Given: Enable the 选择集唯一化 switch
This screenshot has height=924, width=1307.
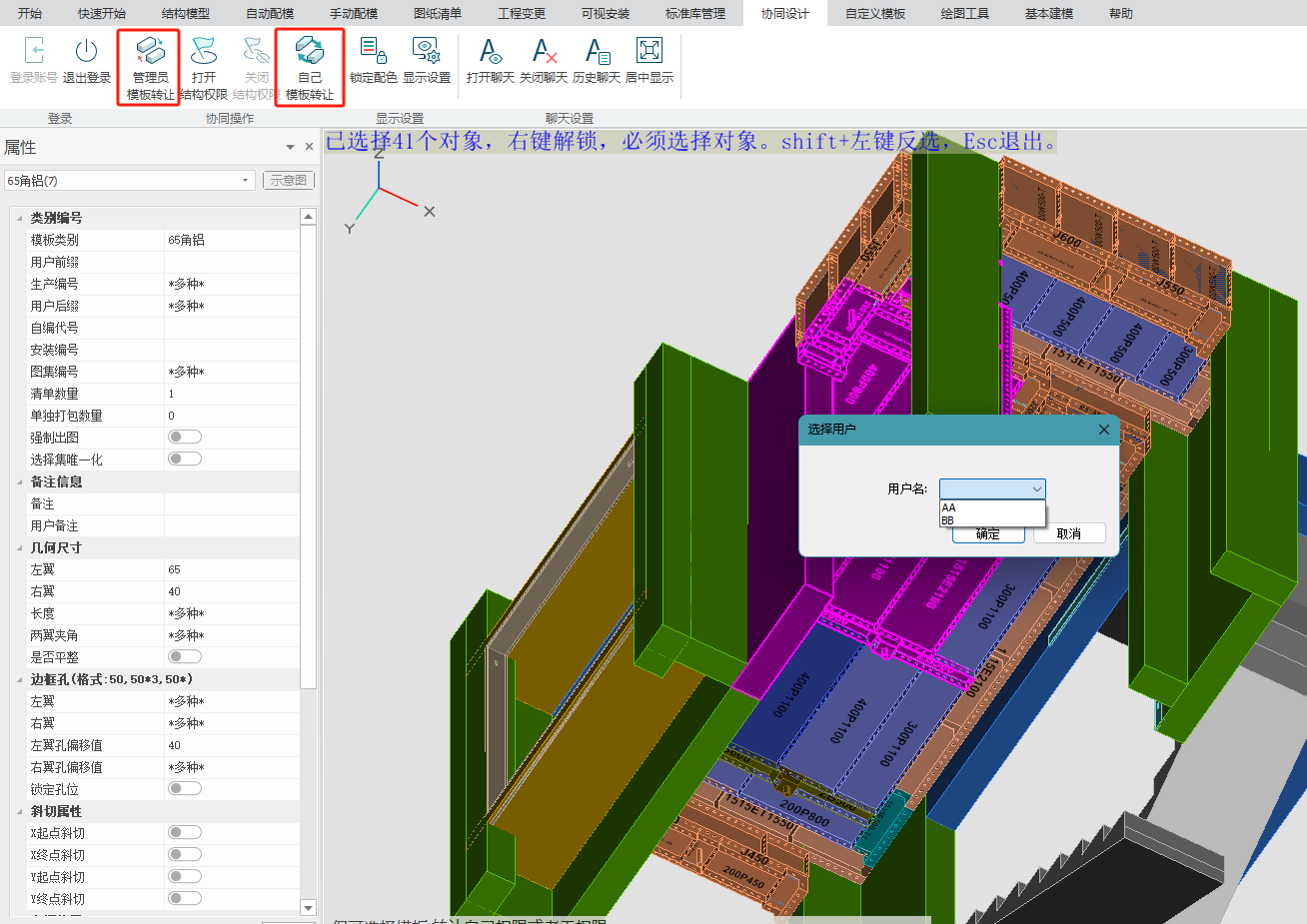Looking at the screenshot, I should click(x=185, y=459).
